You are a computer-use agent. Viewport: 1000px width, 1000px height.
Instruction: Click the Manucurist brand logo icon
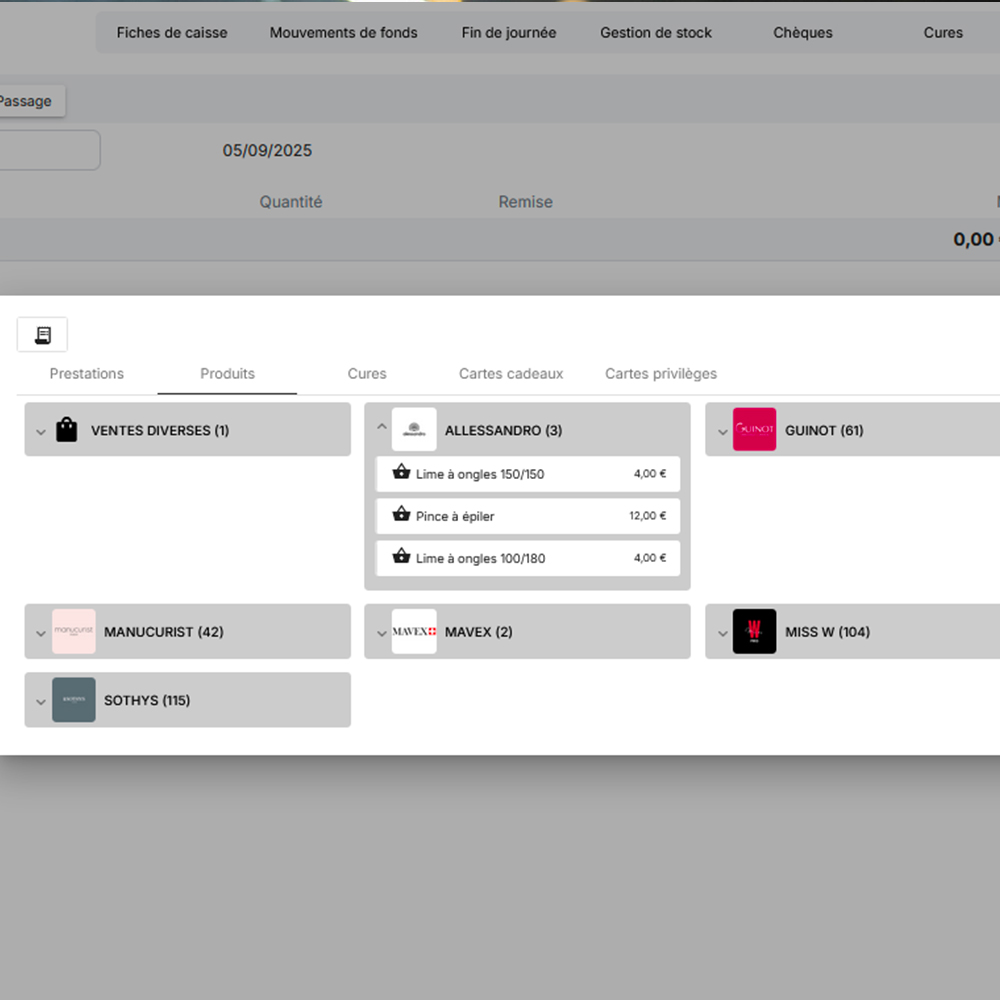click(73, 631)
